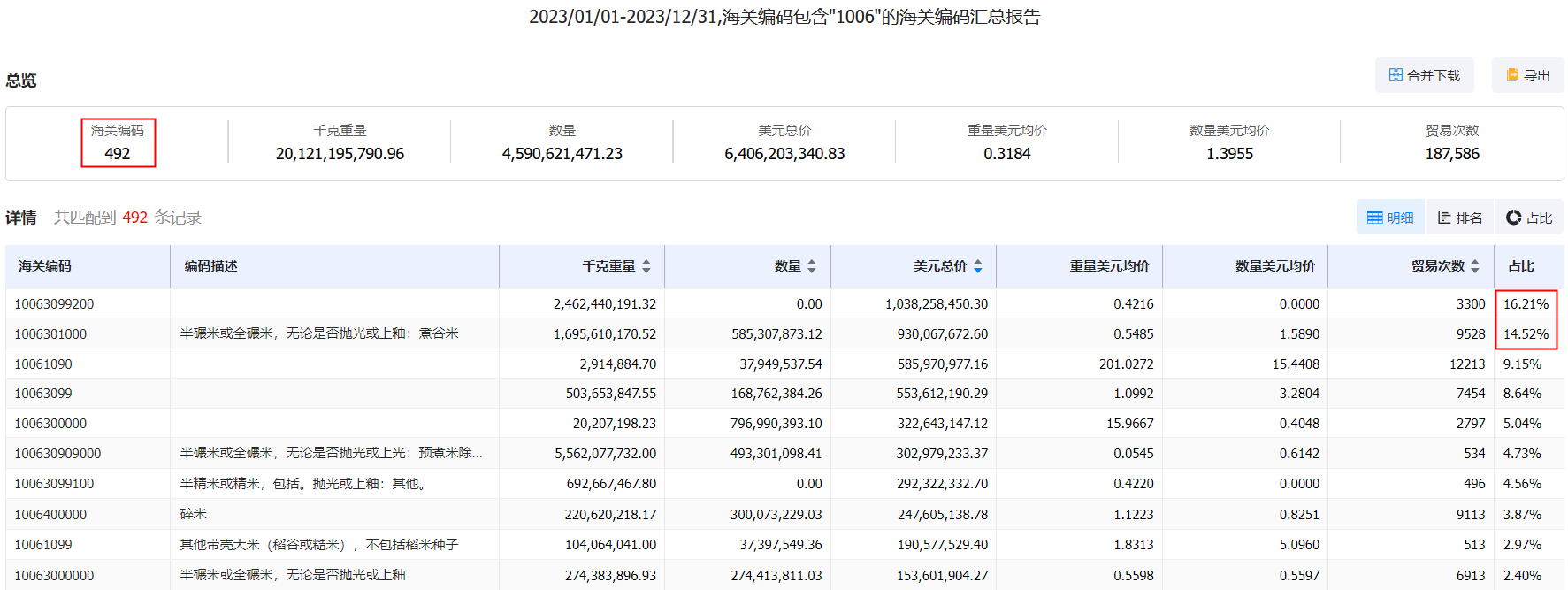
Task: Select customs code 10061099 row
Action: (x=43, y=545)
